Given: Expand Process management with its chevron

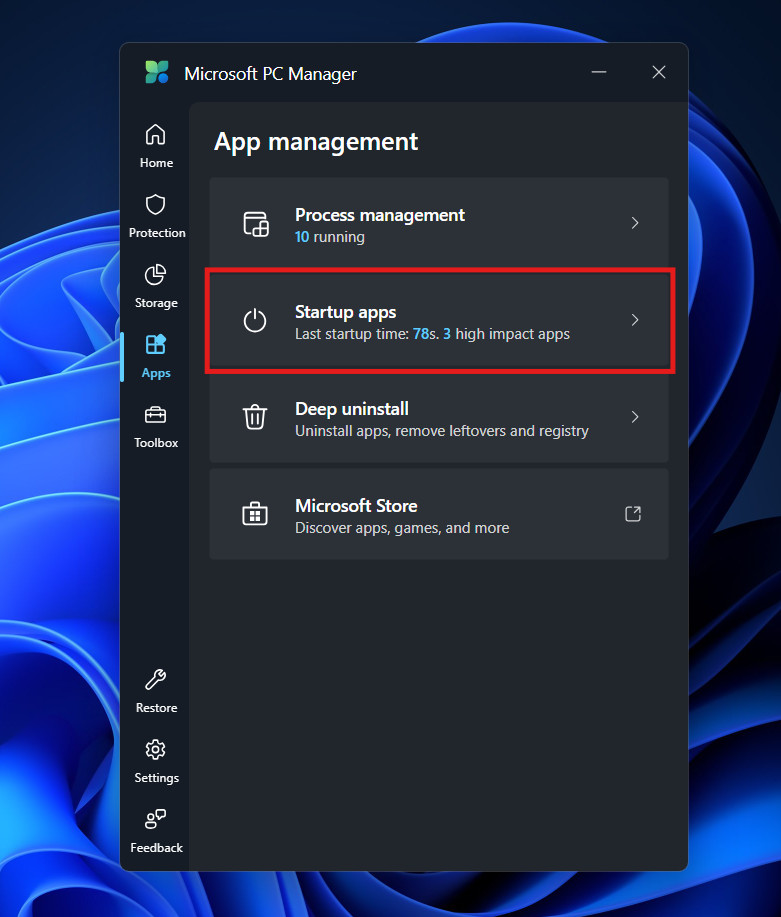Looking at the screenshot, I should pos(635,223).
